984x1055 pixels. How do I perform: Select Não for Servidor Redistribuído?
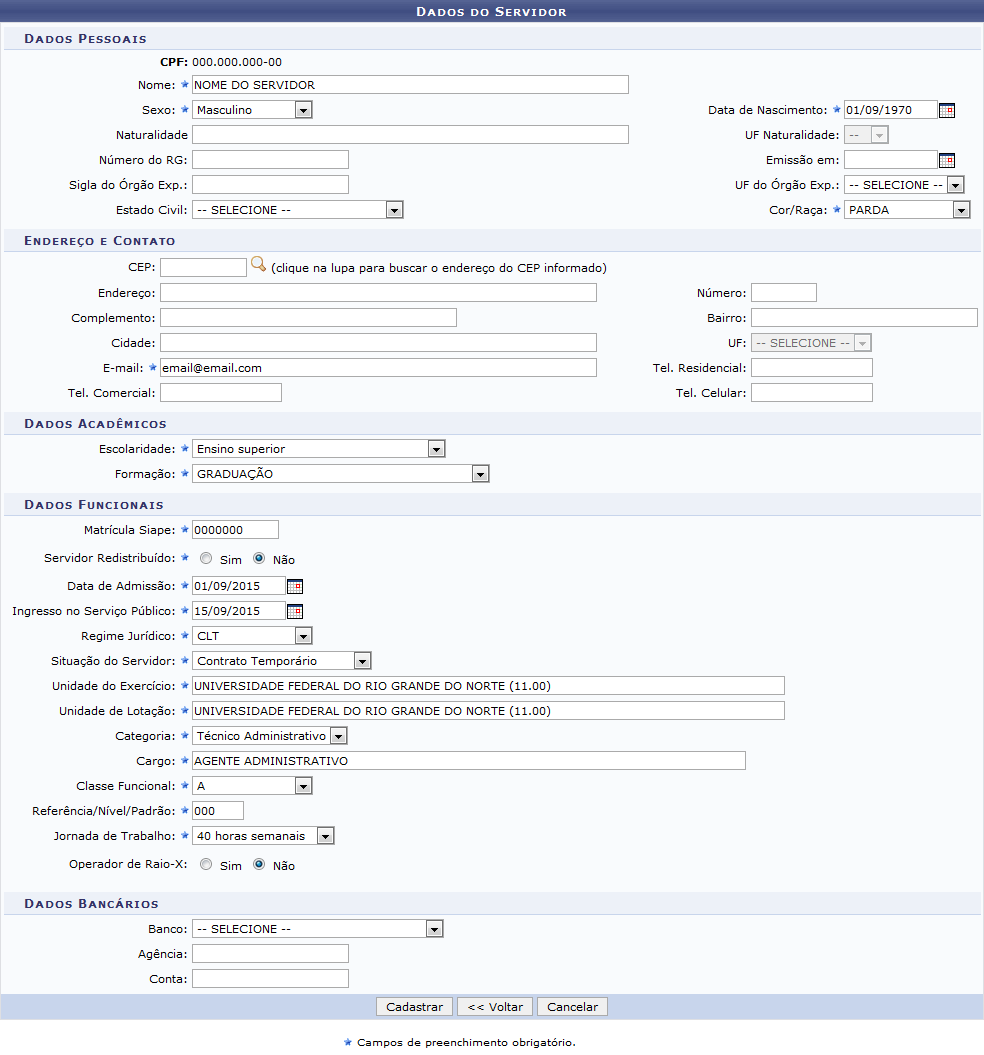click(x=259, y=559)
